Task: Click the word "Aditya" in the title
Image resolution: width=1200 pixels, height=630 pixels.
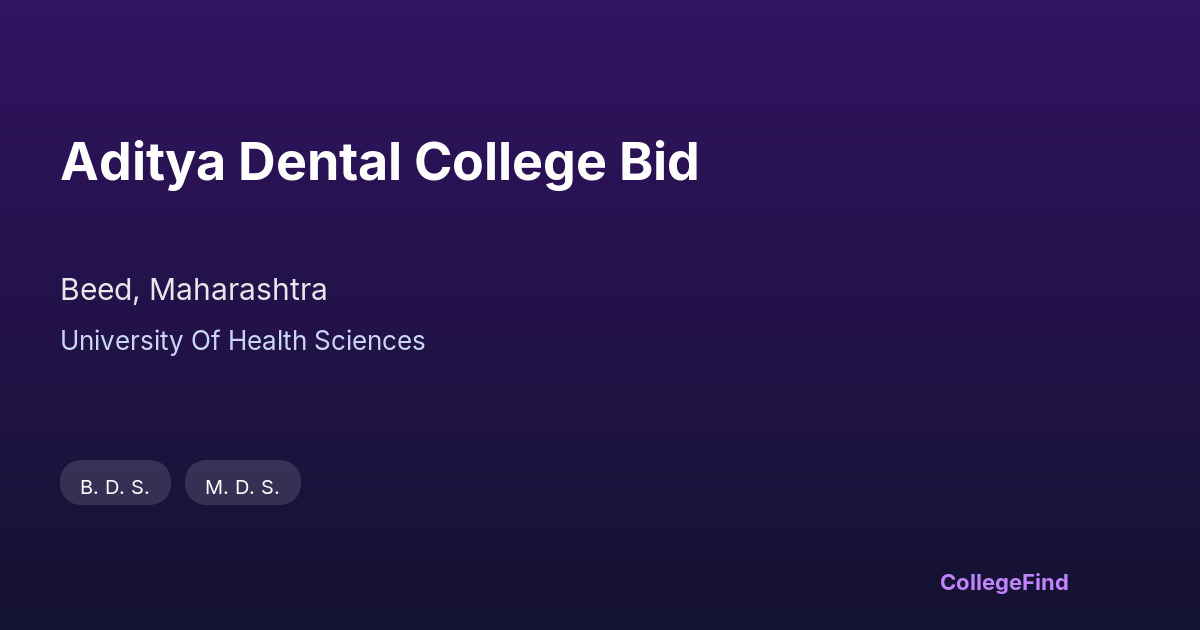Action: click(142, 162)
